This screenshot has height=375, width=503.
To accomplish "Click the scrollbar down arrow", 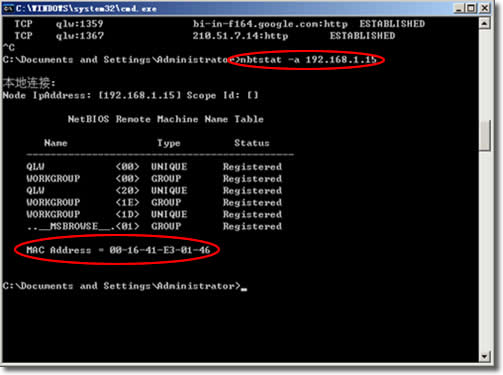I will (484, 356).
